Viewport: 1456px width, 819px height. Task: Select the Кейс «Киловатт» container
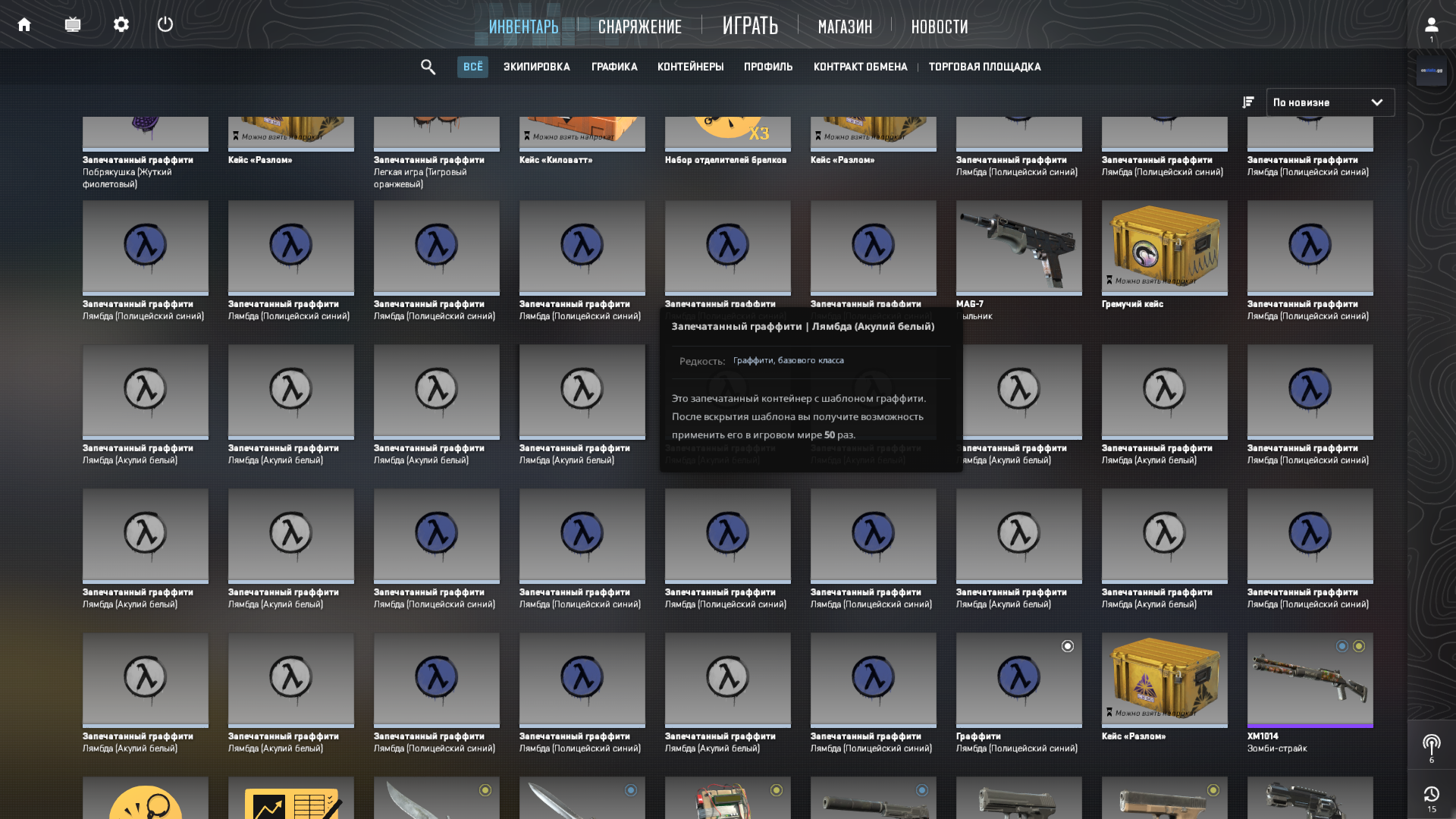click(582, 133)
